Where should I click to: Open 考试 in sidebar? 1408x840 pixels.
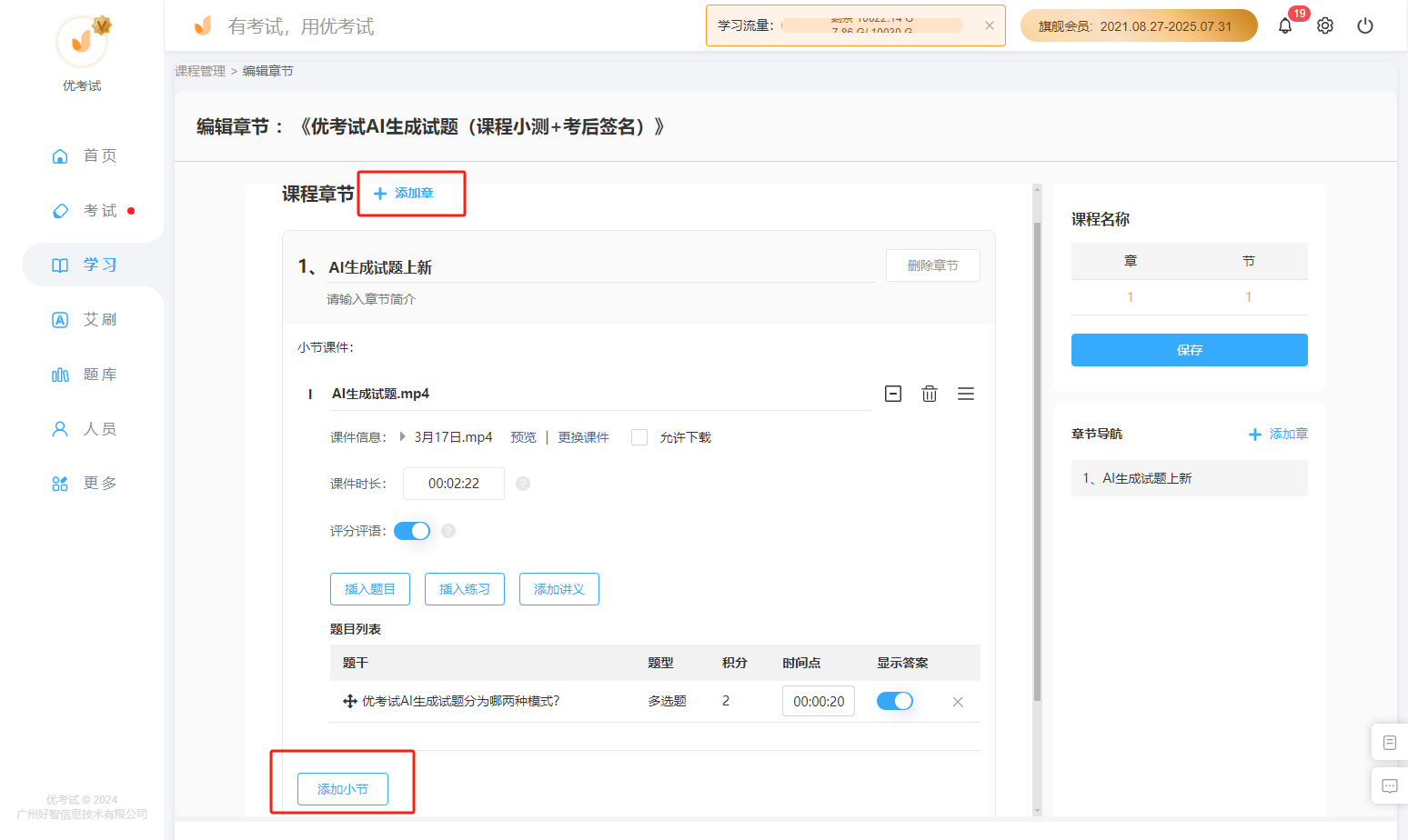point(85,210)
